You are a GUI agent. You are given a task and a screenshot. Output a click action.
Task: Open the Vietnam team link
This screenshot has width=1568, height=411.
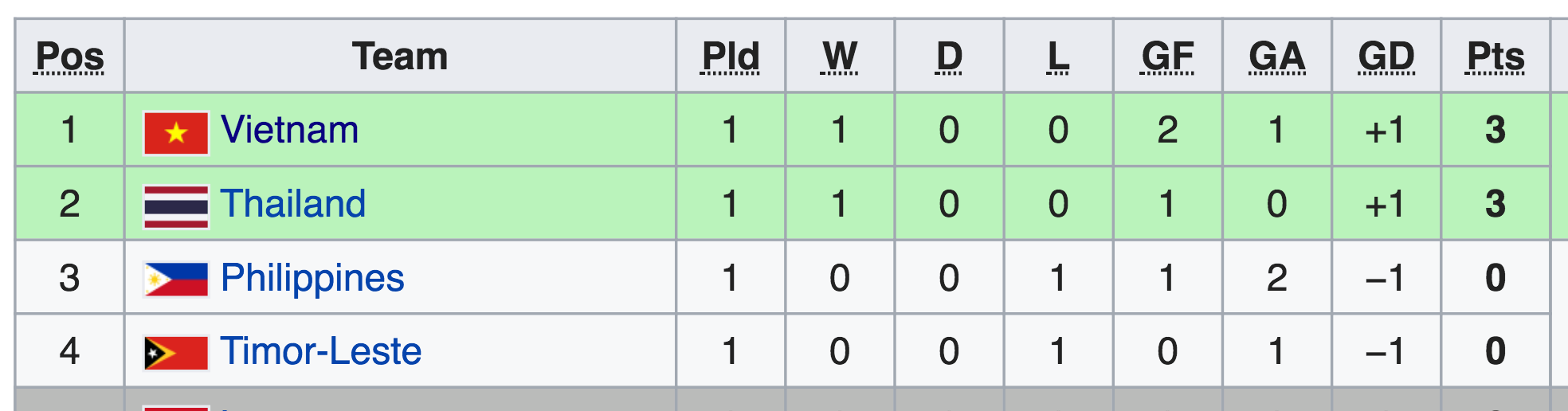(x=289, y=130)
